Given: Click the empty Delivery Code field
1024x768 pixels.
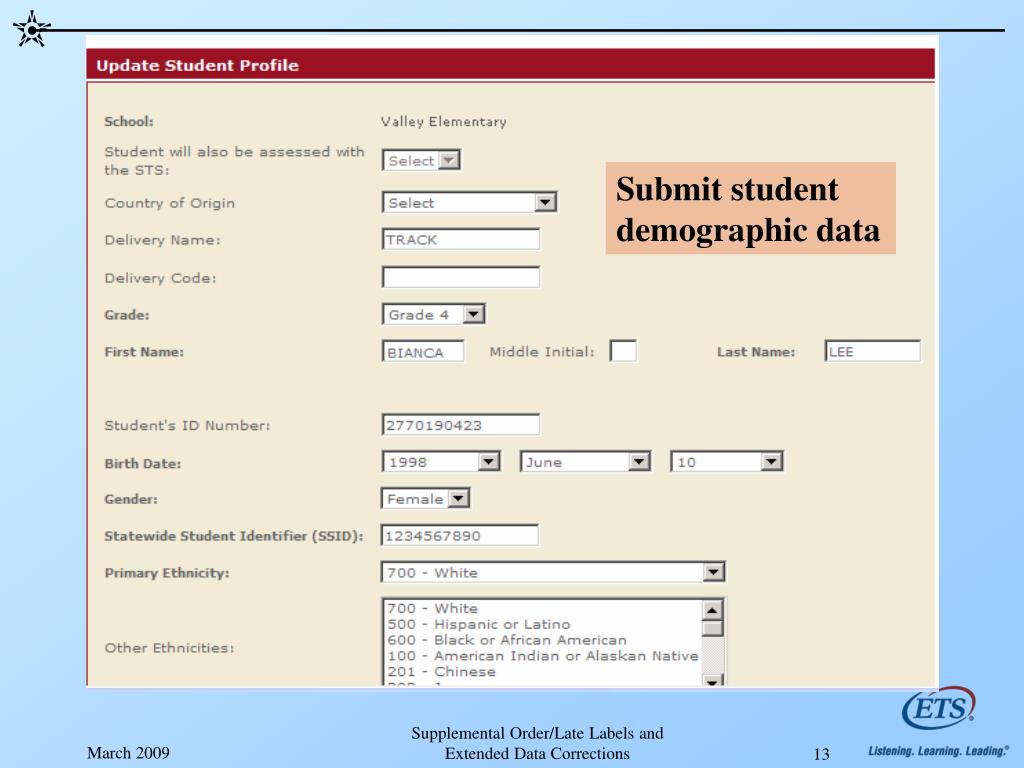Looking at the screenshot, I should [x=460, y=277].
